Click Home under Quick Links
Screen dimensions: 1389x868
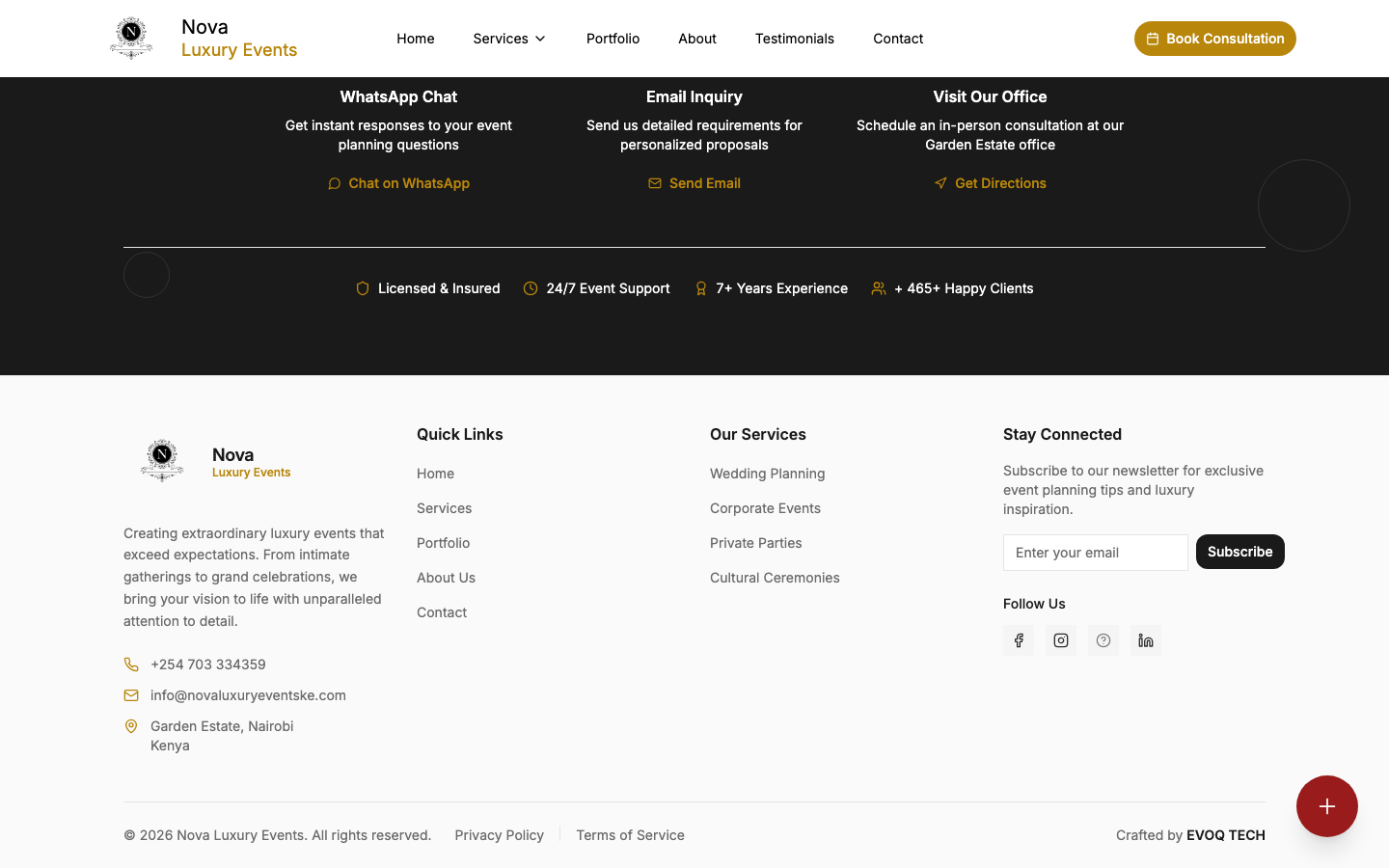[436, 474]
